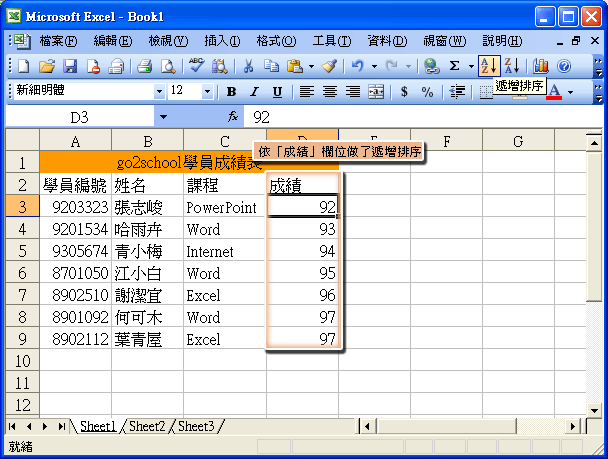
Task: Open the 編輯(E) menu
Action: click(113, 41)
